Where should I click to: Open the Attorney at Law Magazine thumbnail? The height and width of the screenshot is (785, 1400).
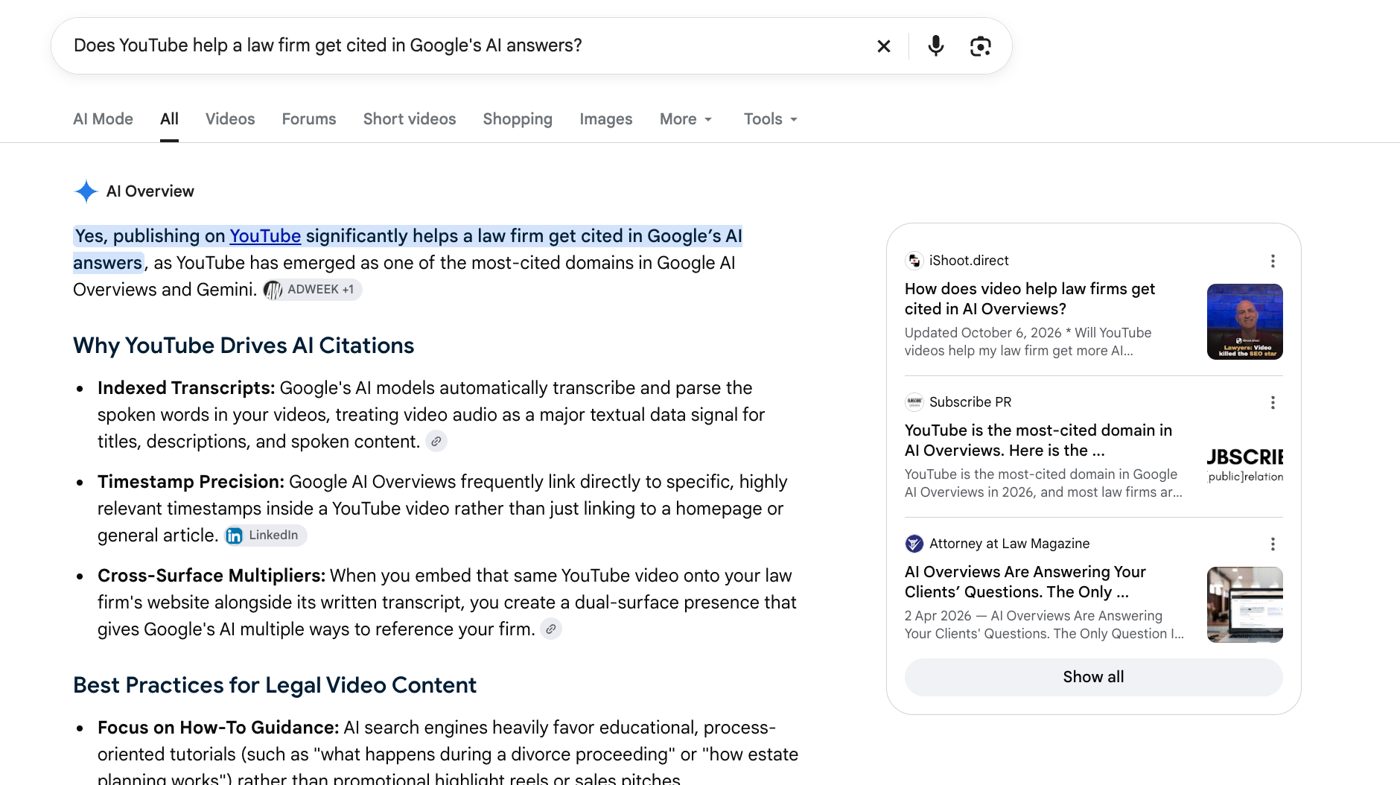[x=1245, y=605]
